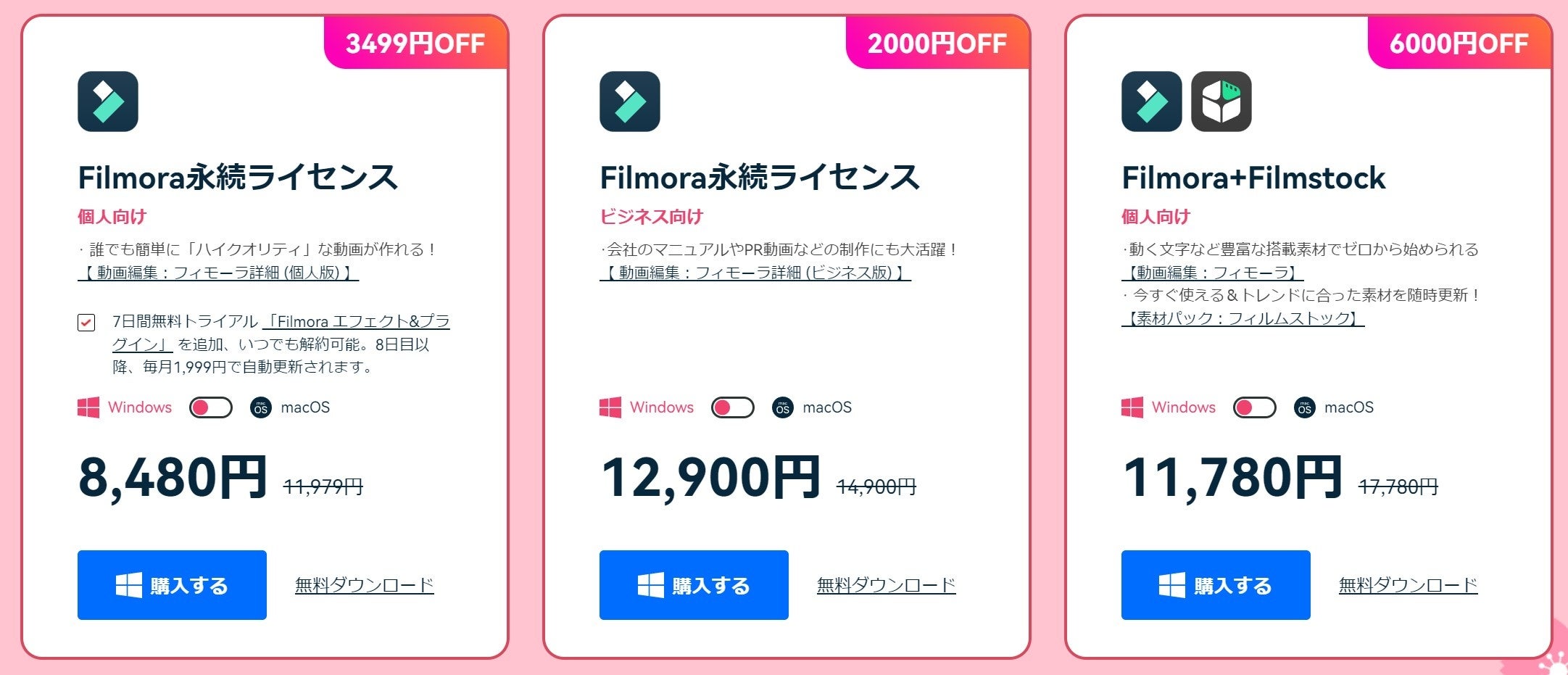Toggle Windows/macOS switch in personal license card
1568x675 pixels.
pos(211,407)
